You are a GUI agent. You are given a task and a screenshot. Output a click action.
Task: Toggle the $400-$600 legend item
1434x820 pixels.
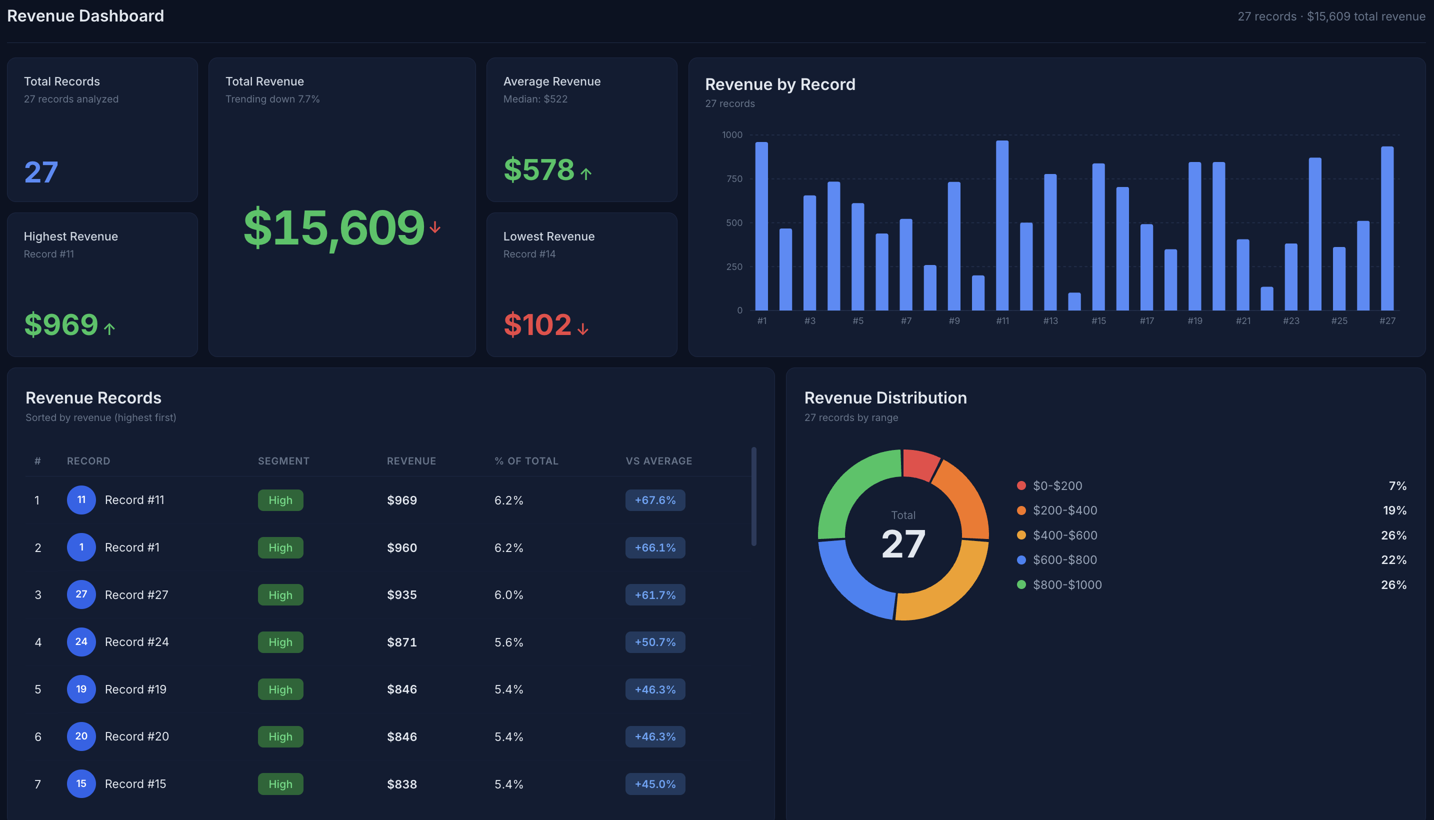tap(1064, 535)
